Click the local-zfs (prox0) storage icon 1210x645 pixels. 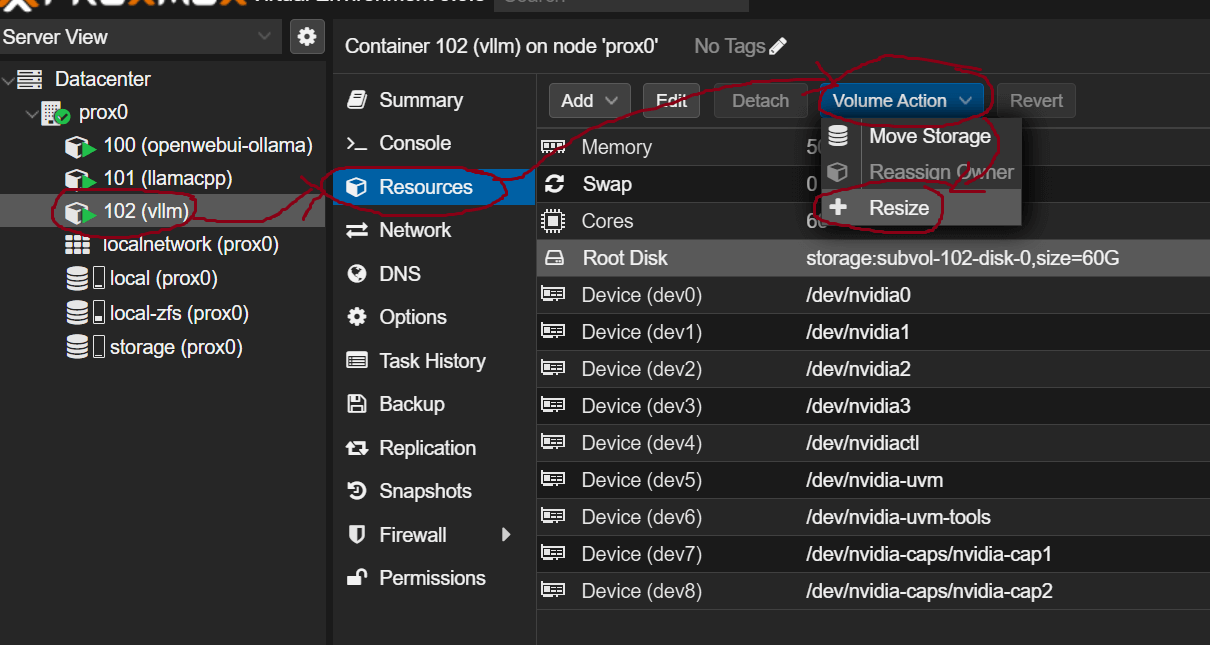tap(77, 313)
